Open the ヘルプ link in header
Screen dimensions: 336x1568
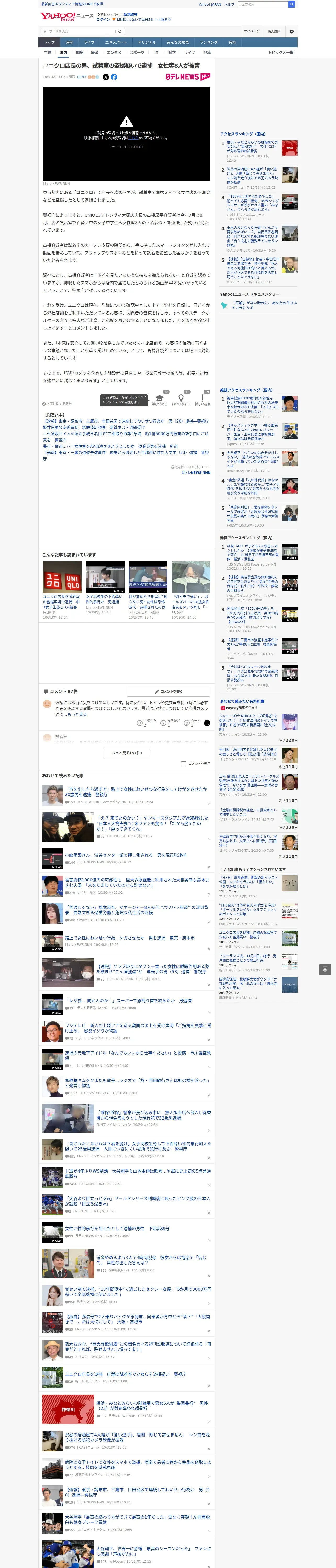229,4
